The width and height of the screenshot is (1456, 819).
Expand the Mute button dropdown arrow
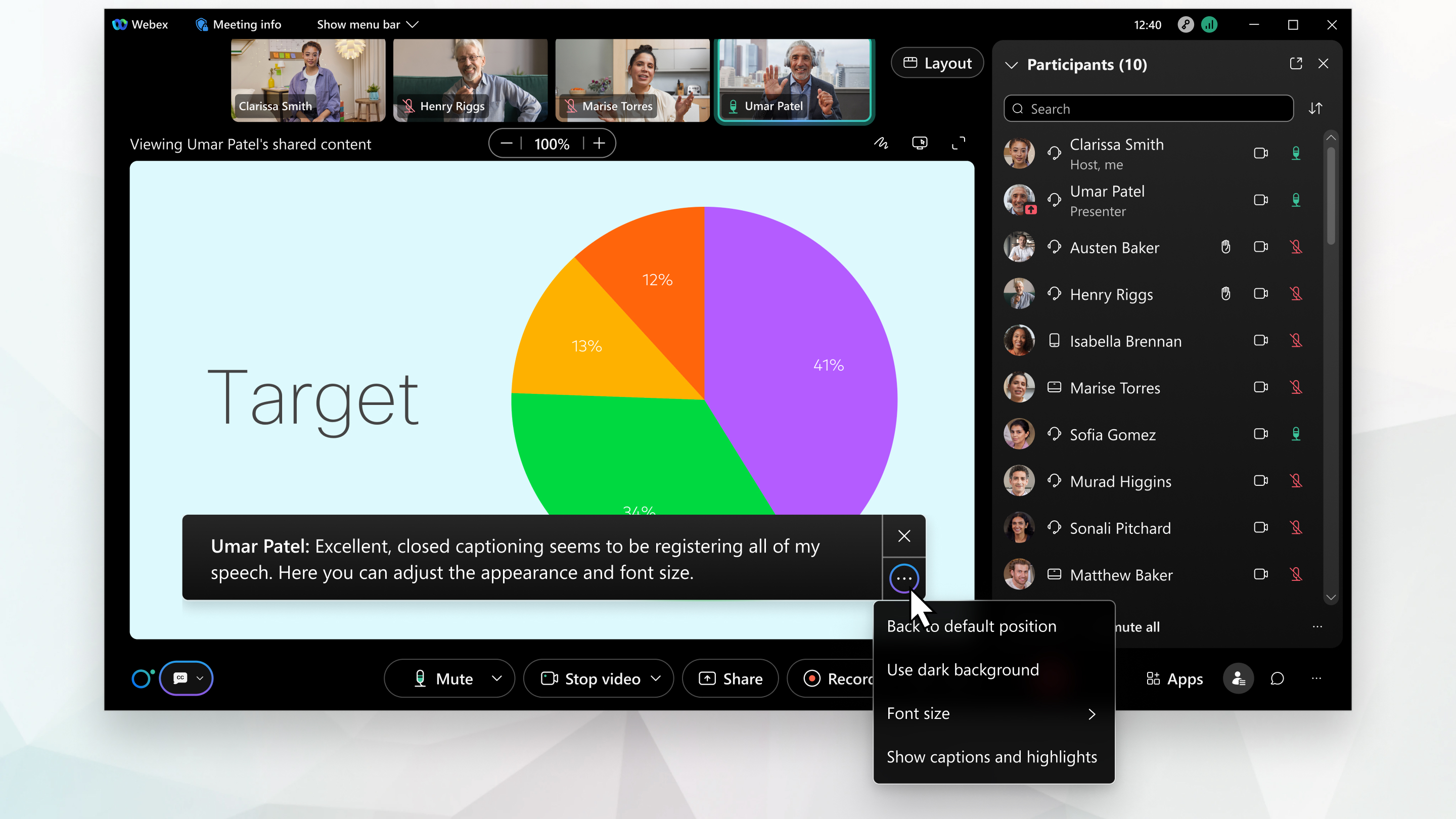(x=497, y=679)
